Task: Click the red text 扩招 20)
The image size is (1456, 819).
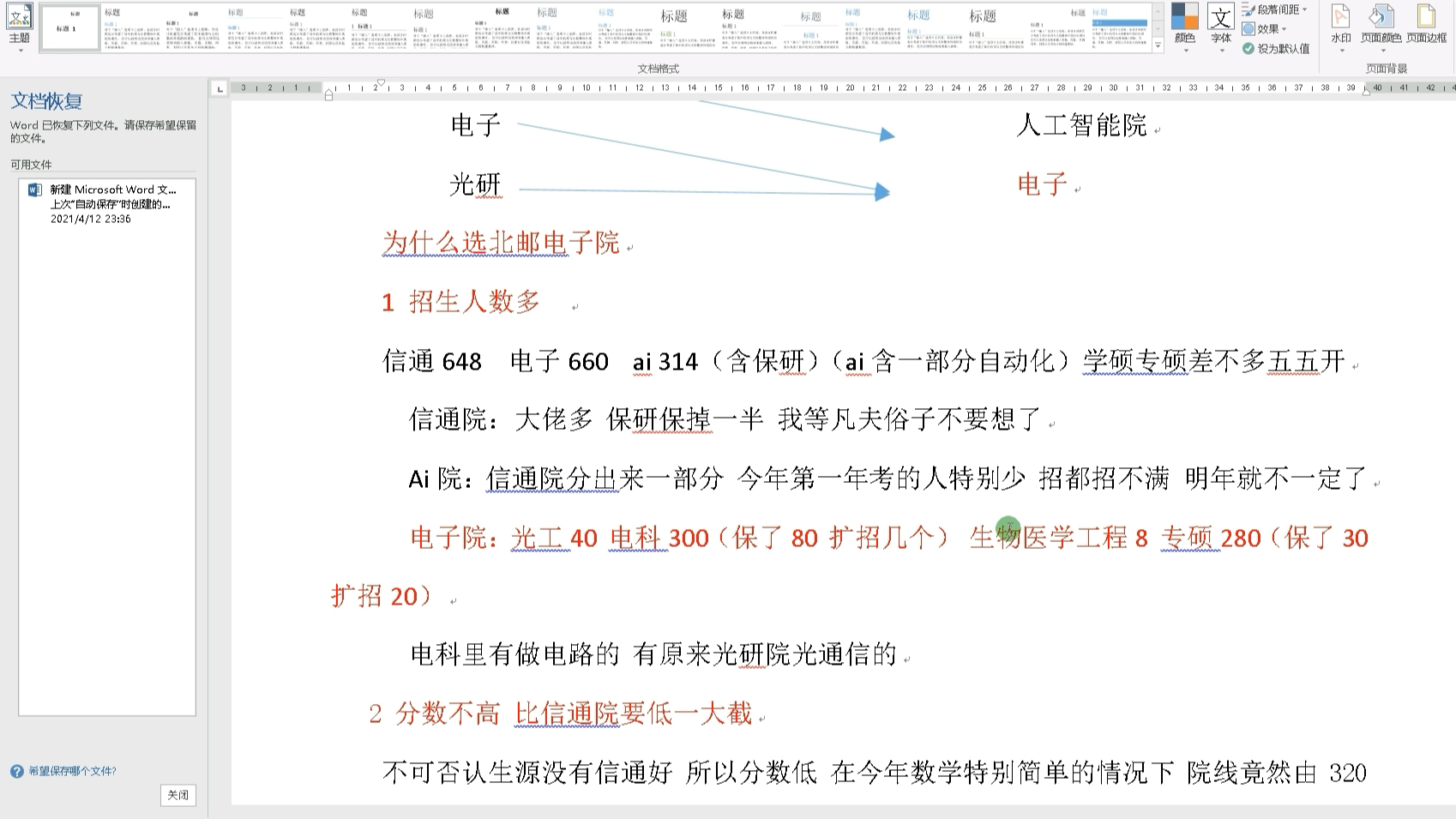Action: coord(382,596)
